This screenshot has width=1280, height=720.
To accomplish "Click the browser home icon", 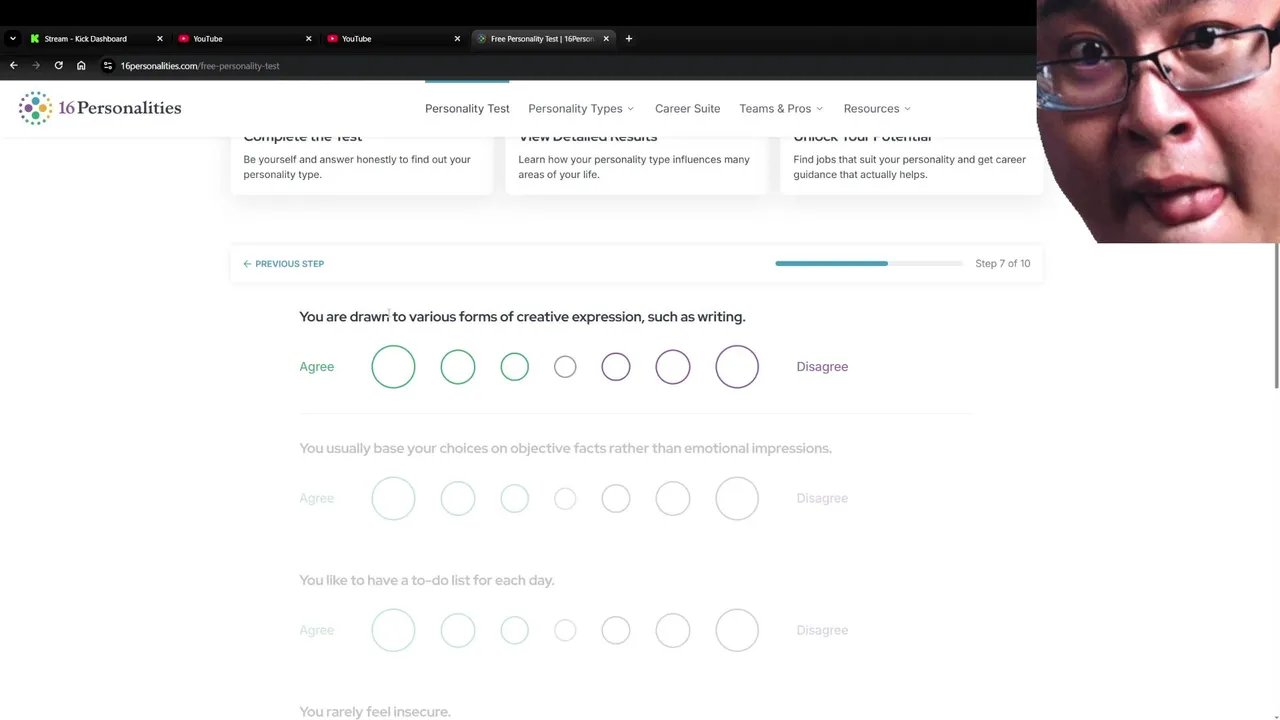I will click(x=81, y=66).
